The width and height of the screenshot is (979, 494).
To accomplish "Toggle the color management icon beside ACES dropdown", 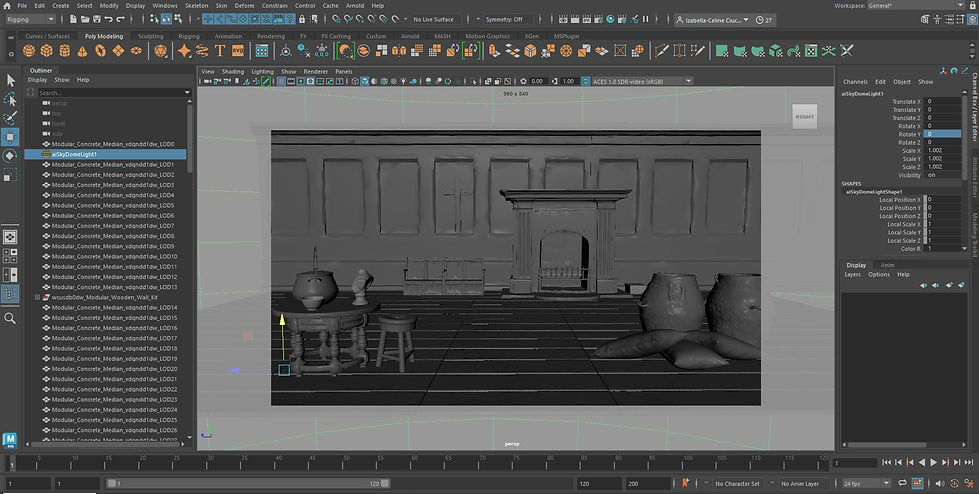I will pyautogui.click(x=586, y=81).
